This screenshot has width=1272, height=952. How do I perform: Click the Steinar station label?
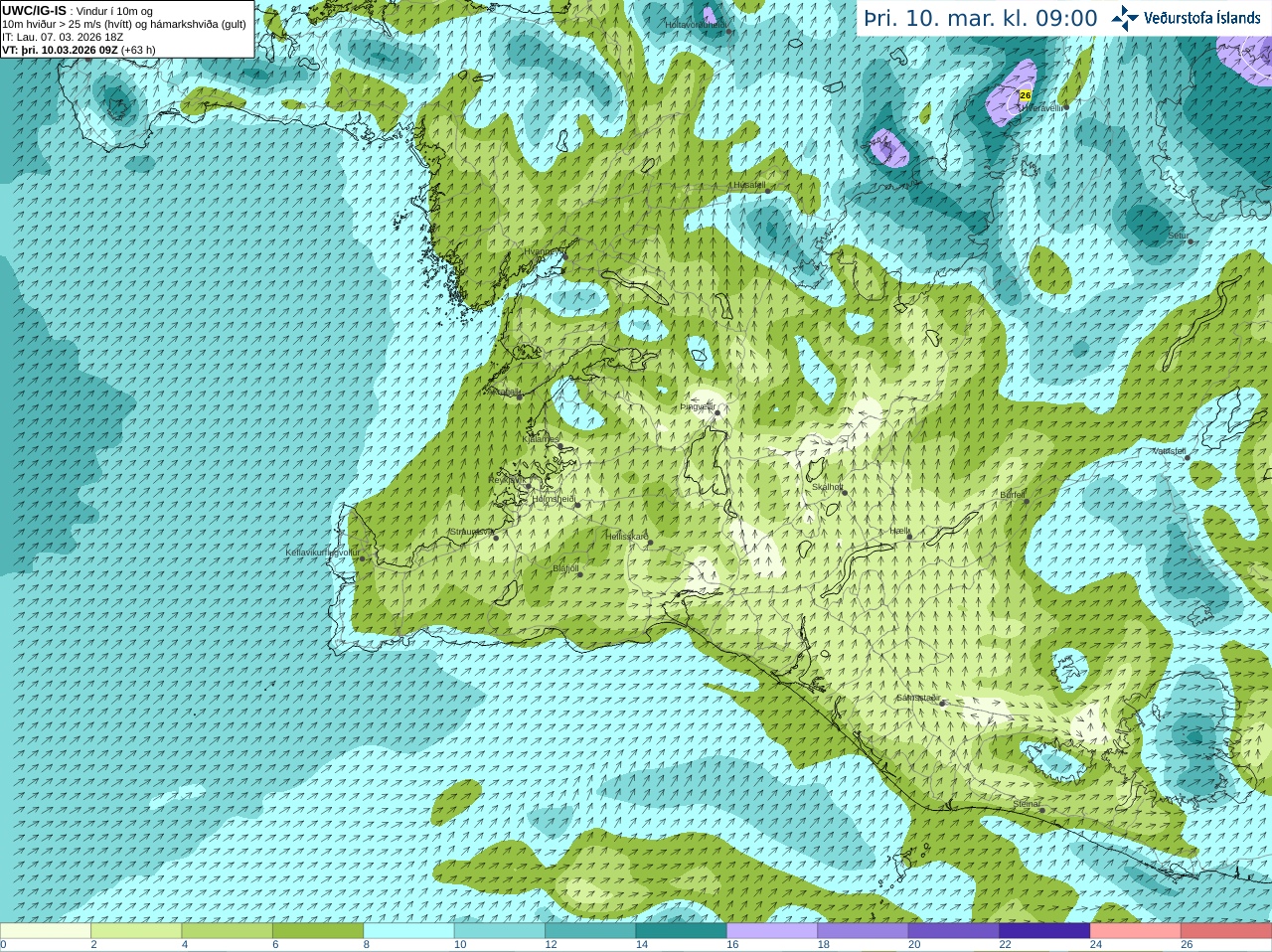1027,804
